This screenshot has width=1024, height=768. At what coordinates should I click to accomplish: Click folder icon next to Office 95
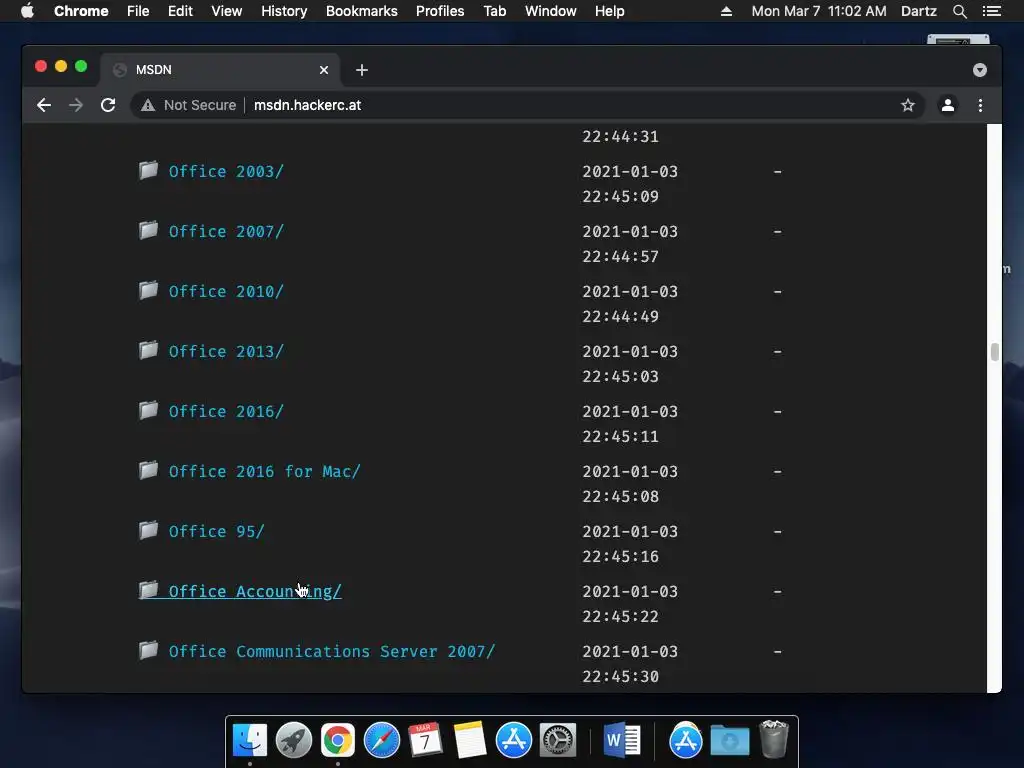(148, 530)
